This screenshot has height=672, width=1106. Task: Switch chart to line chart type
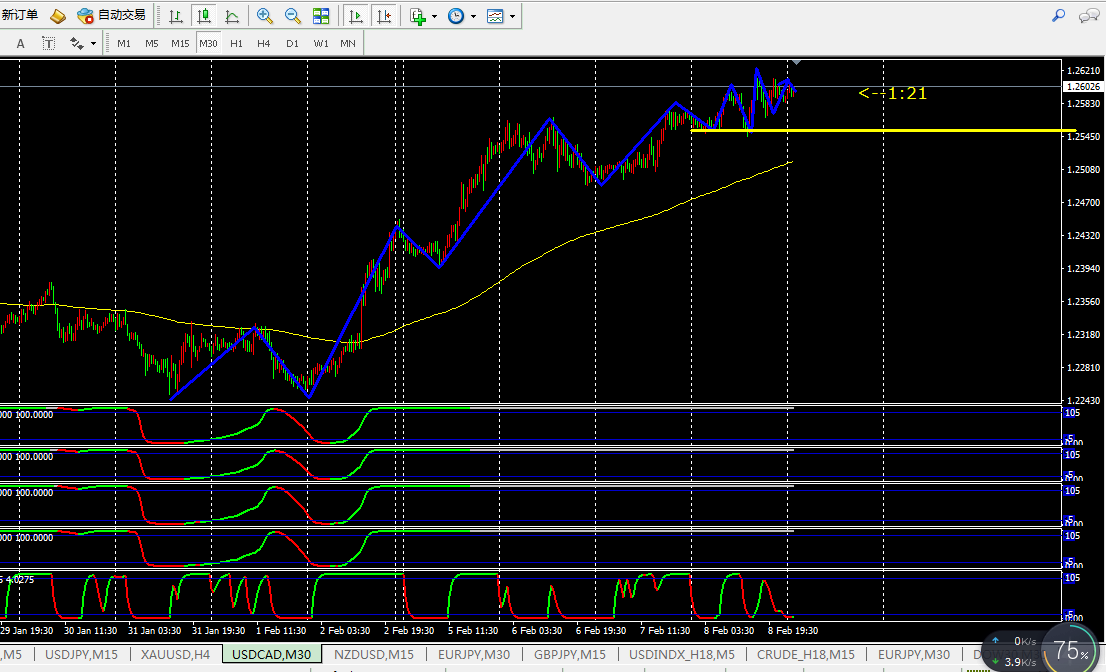pos(231,16)
